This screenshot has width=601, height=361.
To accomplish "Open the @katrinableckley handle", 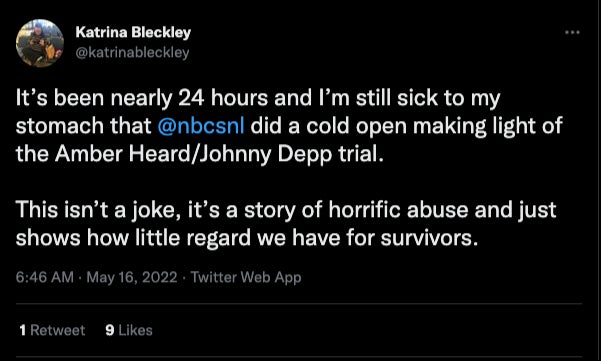I will [x=132, y=53].
